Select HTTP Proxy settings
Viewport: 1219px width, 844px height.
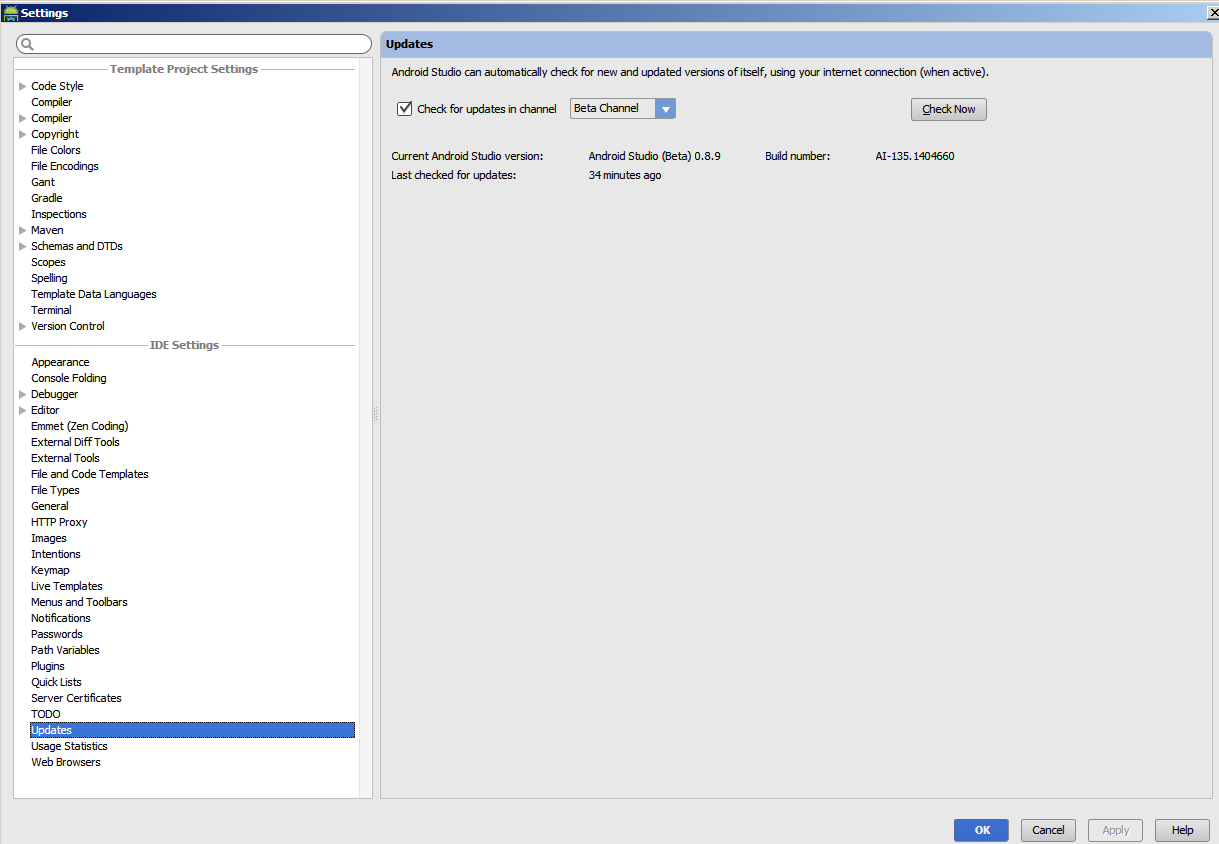(x=59, y=522)
